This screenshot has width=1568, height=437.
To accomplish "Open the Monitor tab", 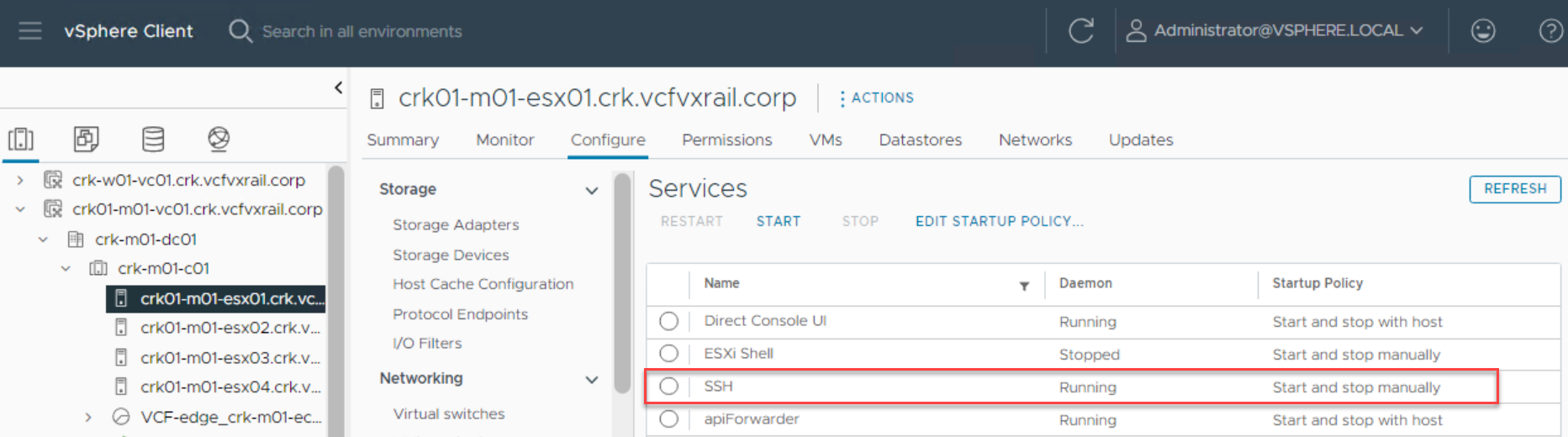I will pos(504,140).
